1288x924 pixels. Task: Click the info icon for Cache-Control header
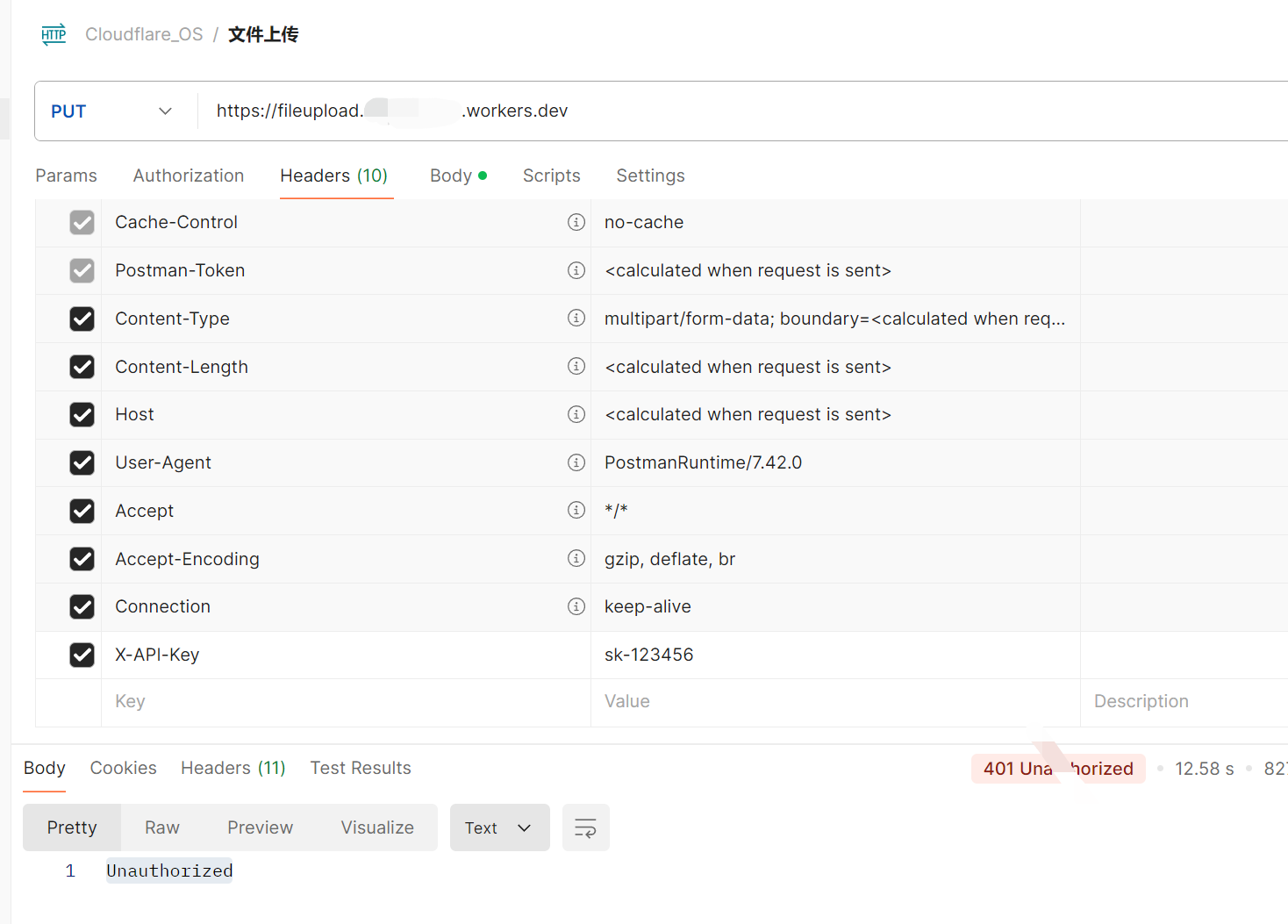point(576,222)
